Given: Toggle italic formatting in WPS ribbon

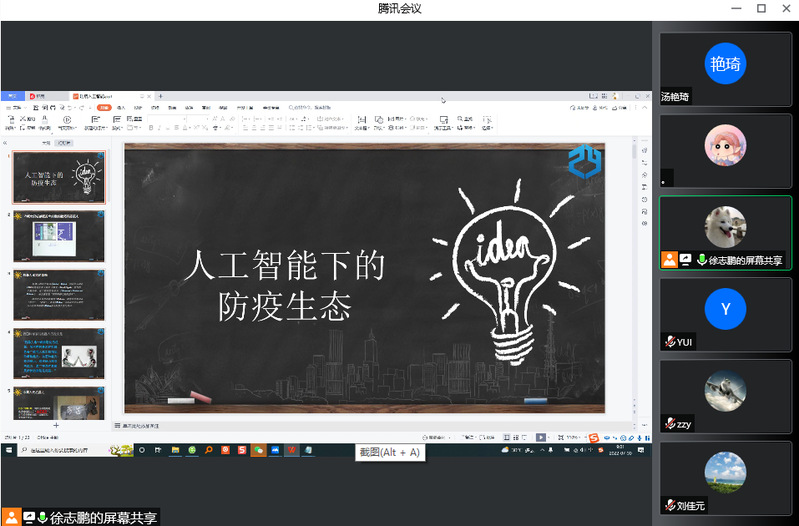Looking at the screenshot, I should 159,128.
